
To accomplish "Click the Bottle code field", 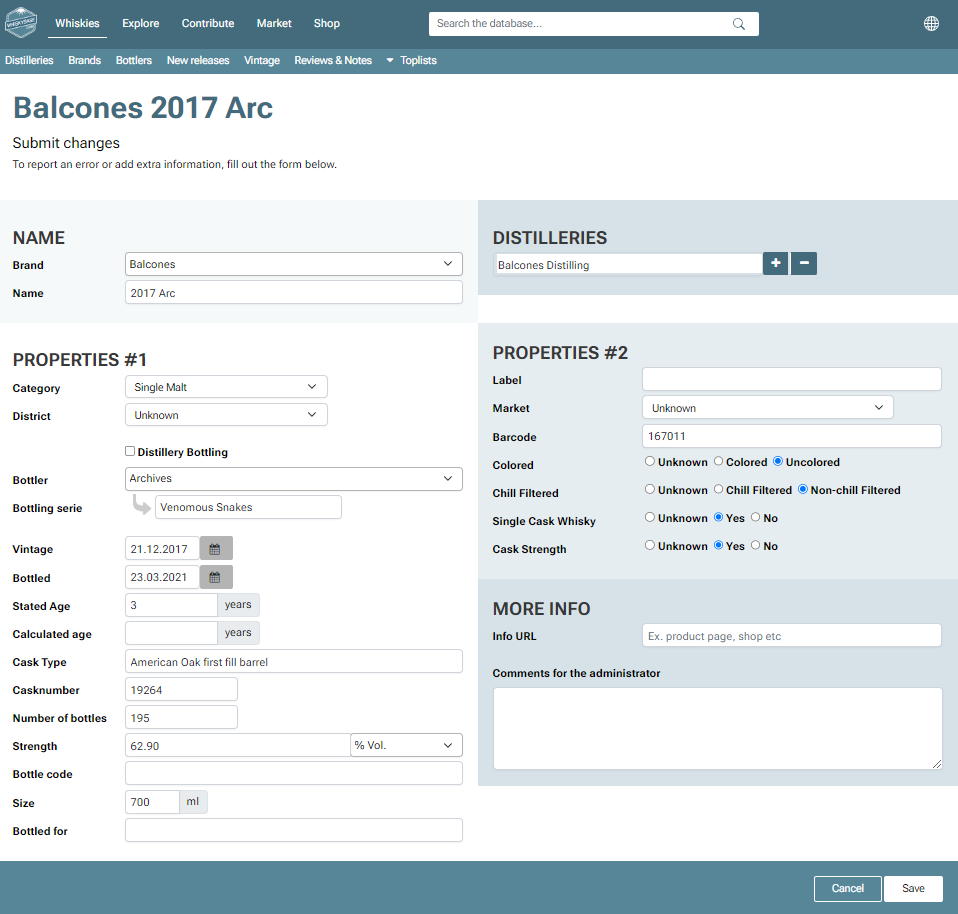I will (293, 773).
